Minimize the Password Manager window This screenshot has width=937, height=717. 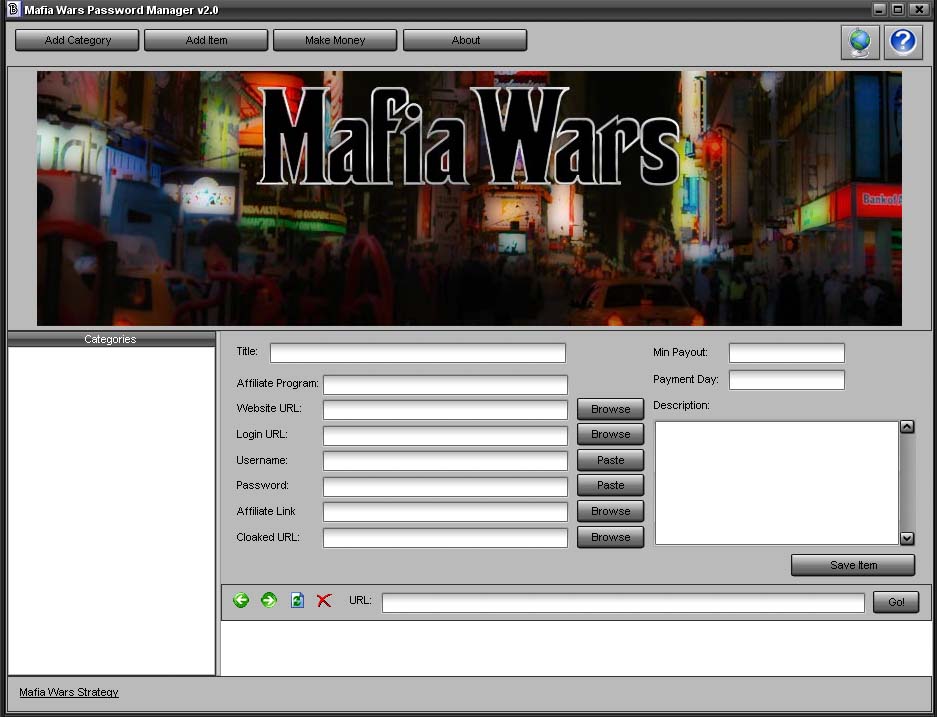[x=879, y=9]
